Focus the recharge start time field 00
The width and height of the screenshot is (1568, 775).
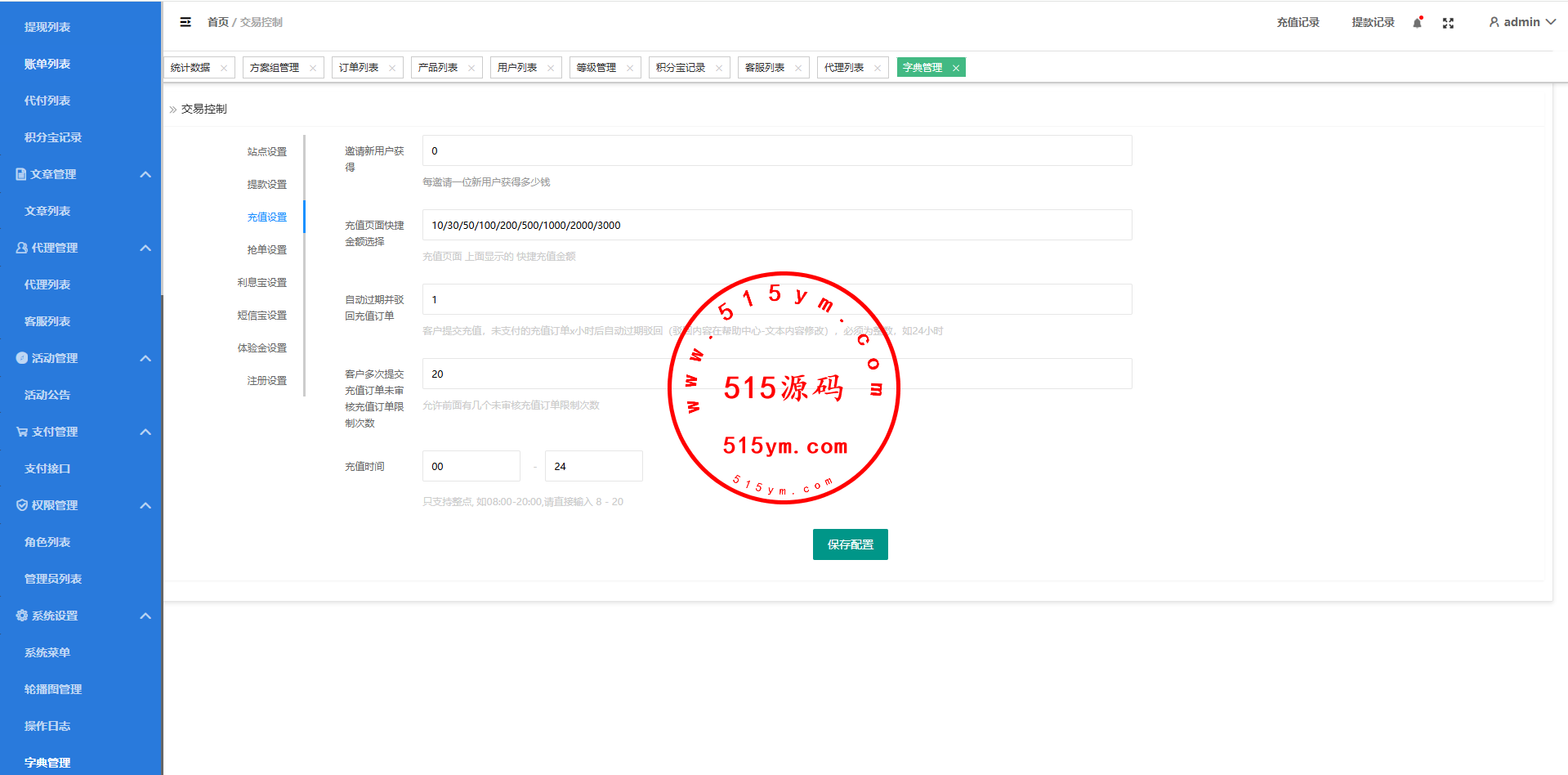(471, 466)
